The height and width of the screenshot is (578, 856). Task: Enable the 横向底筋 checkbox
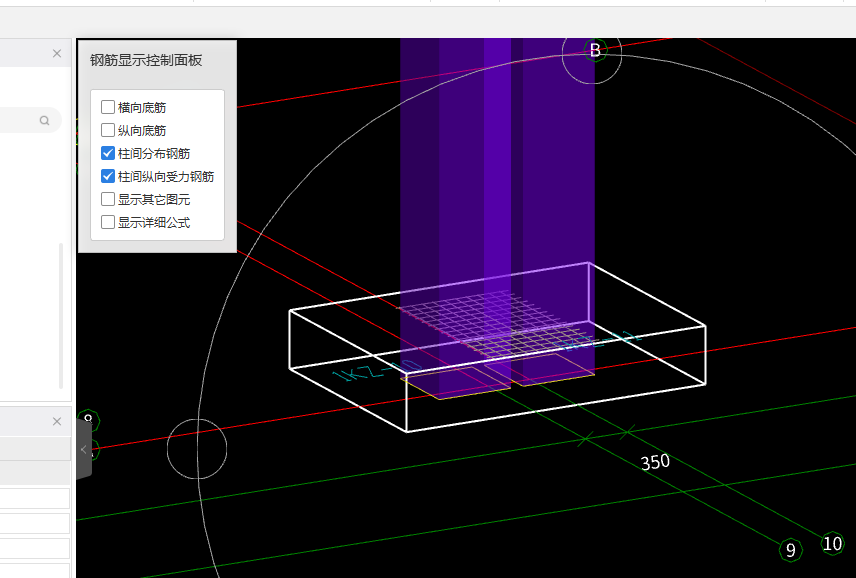[108, 107]
